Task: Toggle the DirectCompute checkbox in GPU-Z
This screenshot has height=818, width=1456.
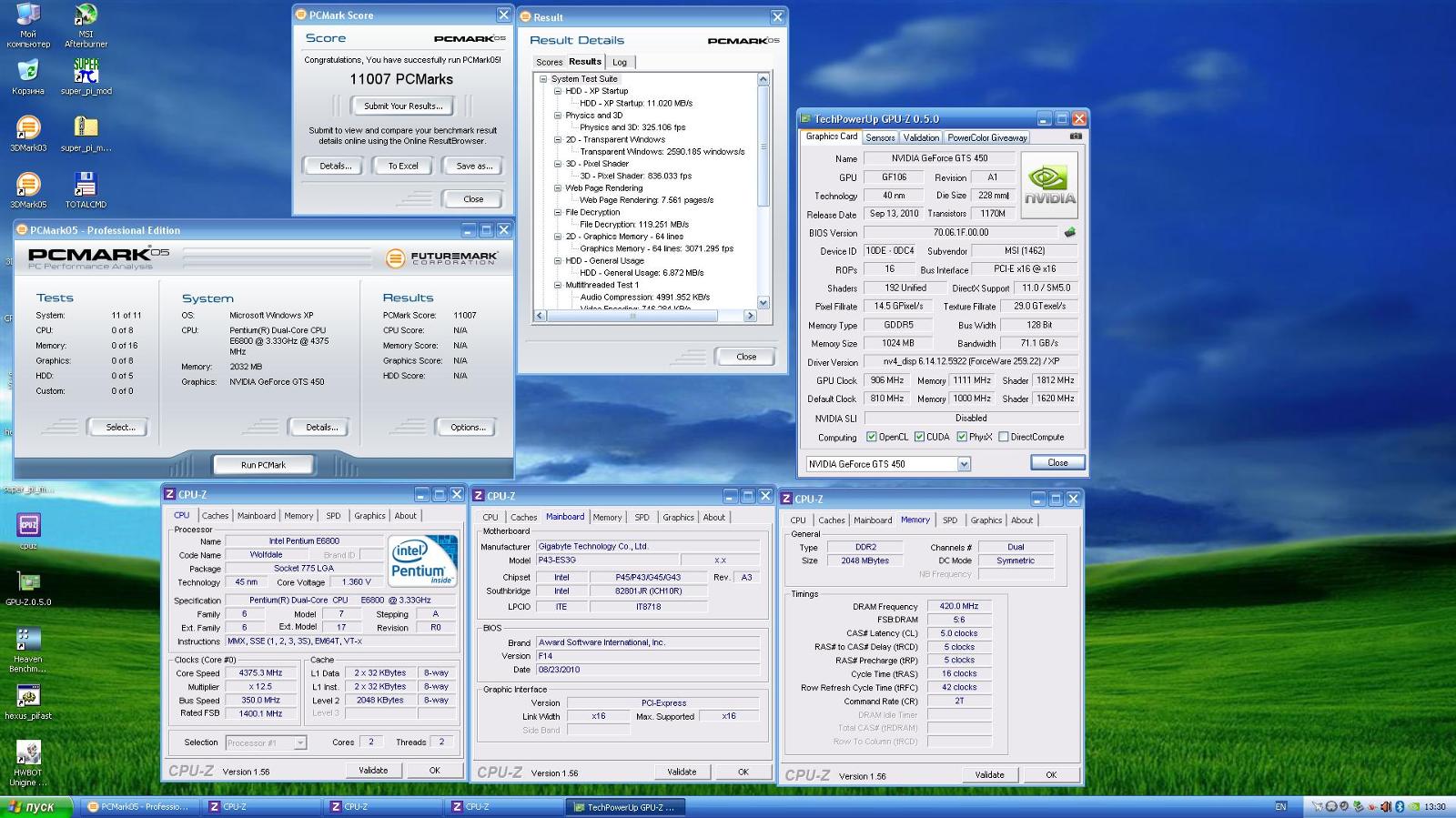Action: click(x=1003, y=437)
